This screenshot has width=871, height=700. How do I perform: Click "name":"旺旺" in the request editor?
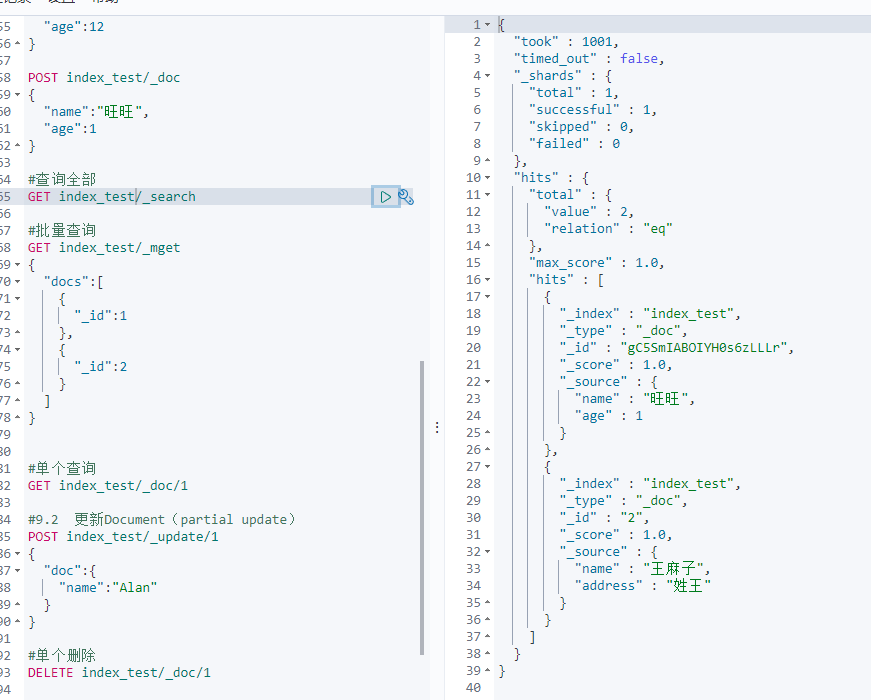[x=96, y=112]
